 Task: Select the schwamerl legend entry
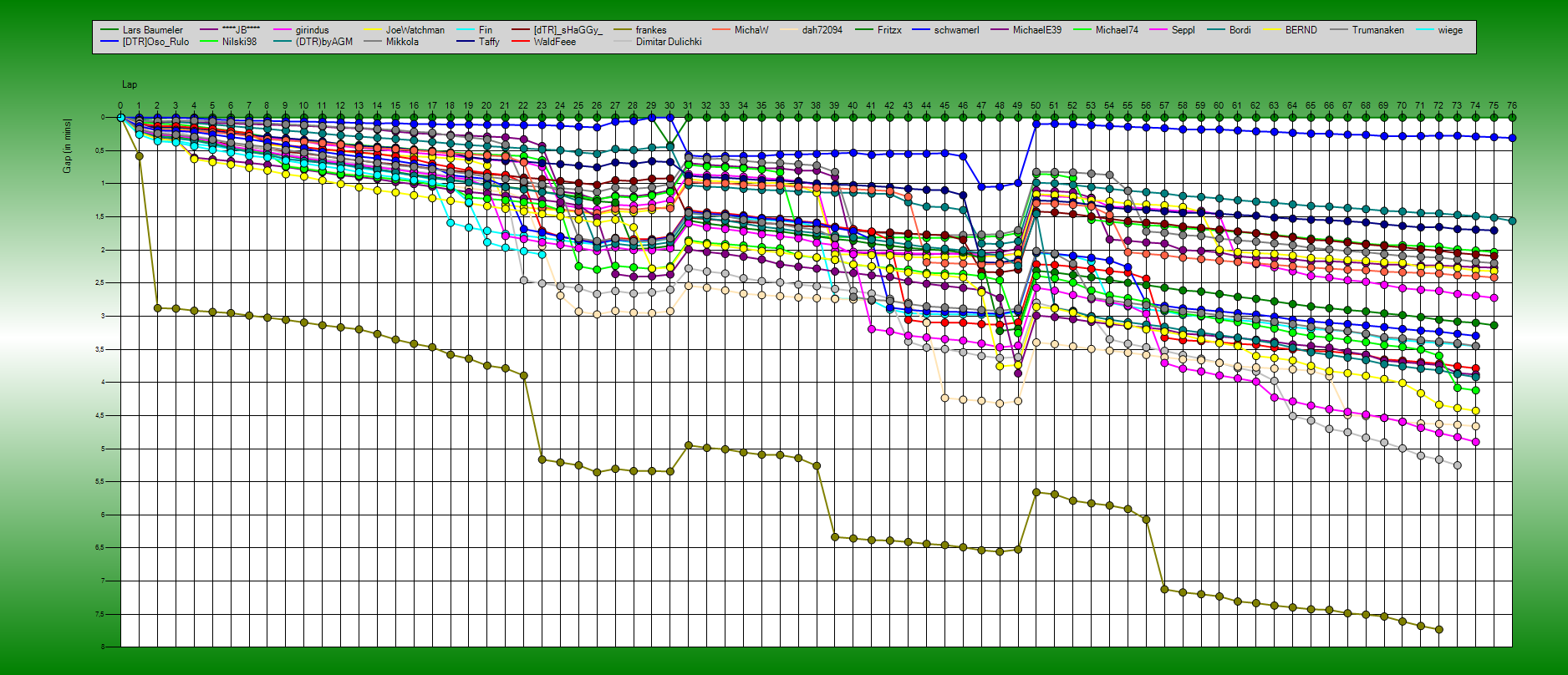coord(956,30)
